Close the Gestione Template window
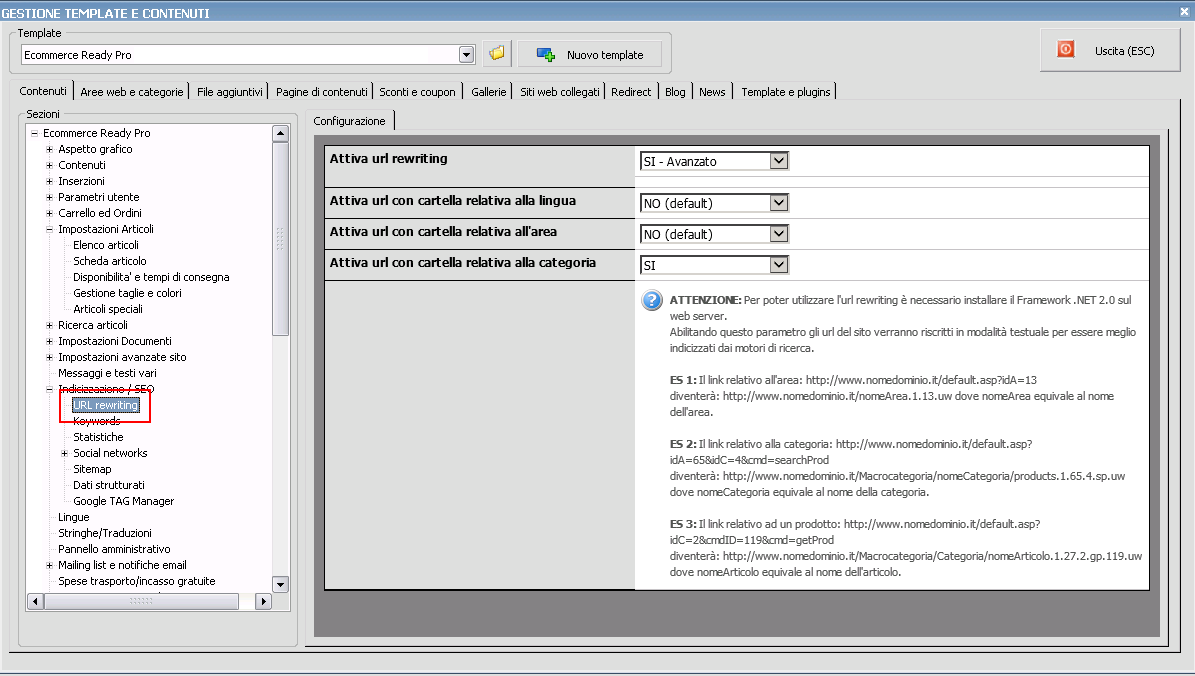This screenshot has width=1195, height=676. [1184, 12]
